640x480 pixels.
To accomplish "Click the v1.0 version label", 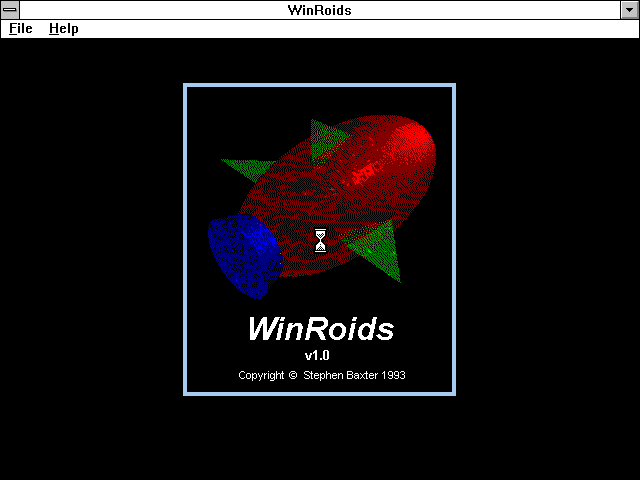I will tap(317, 355).
